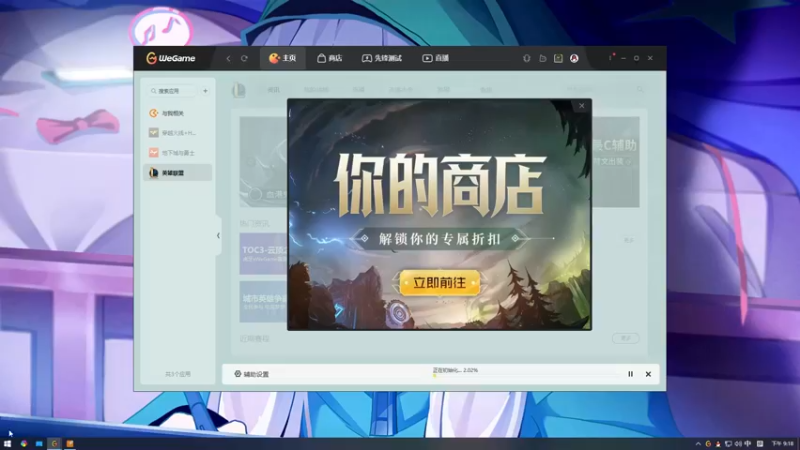
Task: Click the 搜索应用 search field
Action: pyautogui.click(x=172, y=91)
